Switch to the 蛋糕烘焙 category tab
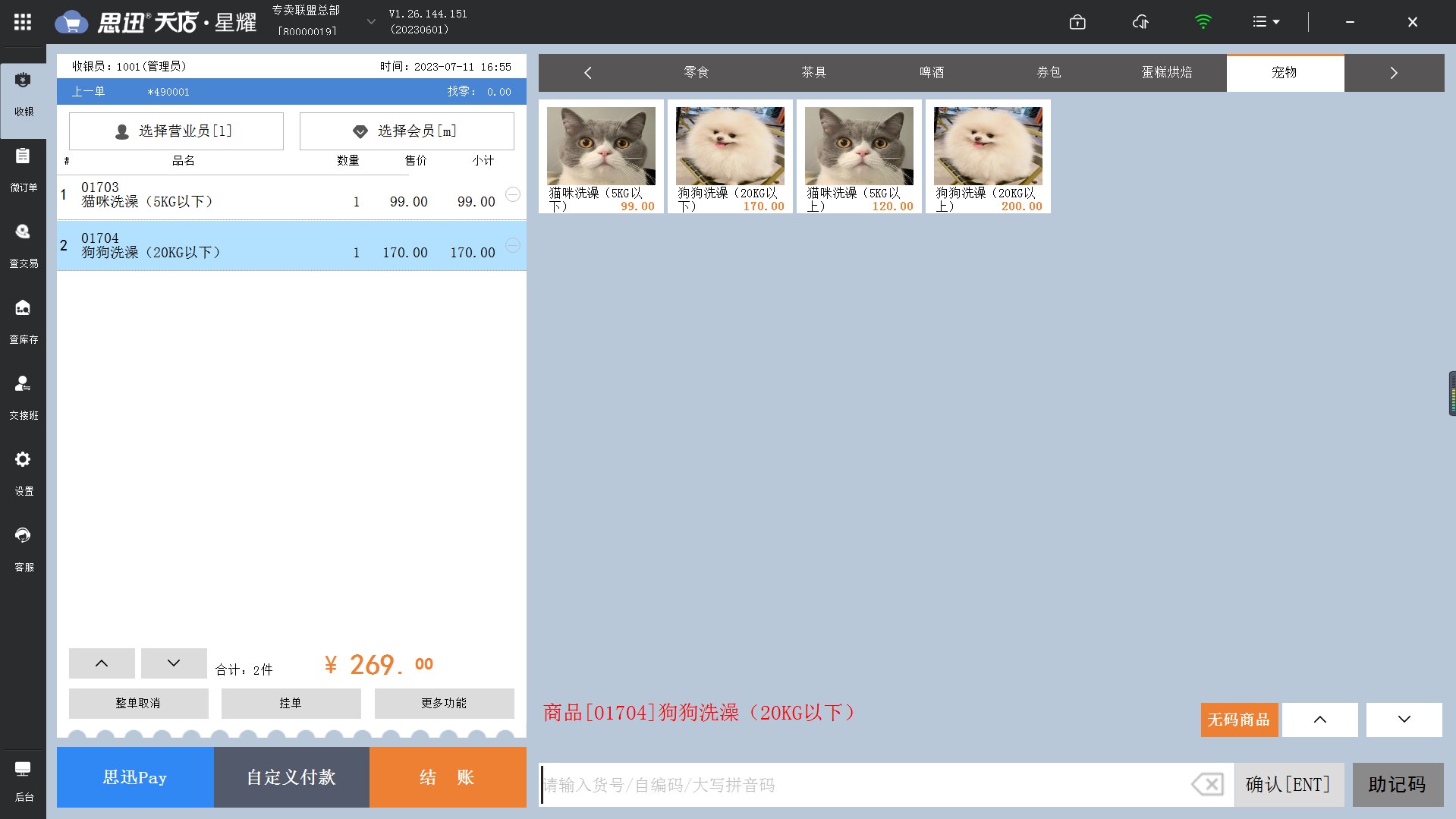The height and width of the screenshot is (819, 1456). pyautogui.click(x=1167, y=73)
